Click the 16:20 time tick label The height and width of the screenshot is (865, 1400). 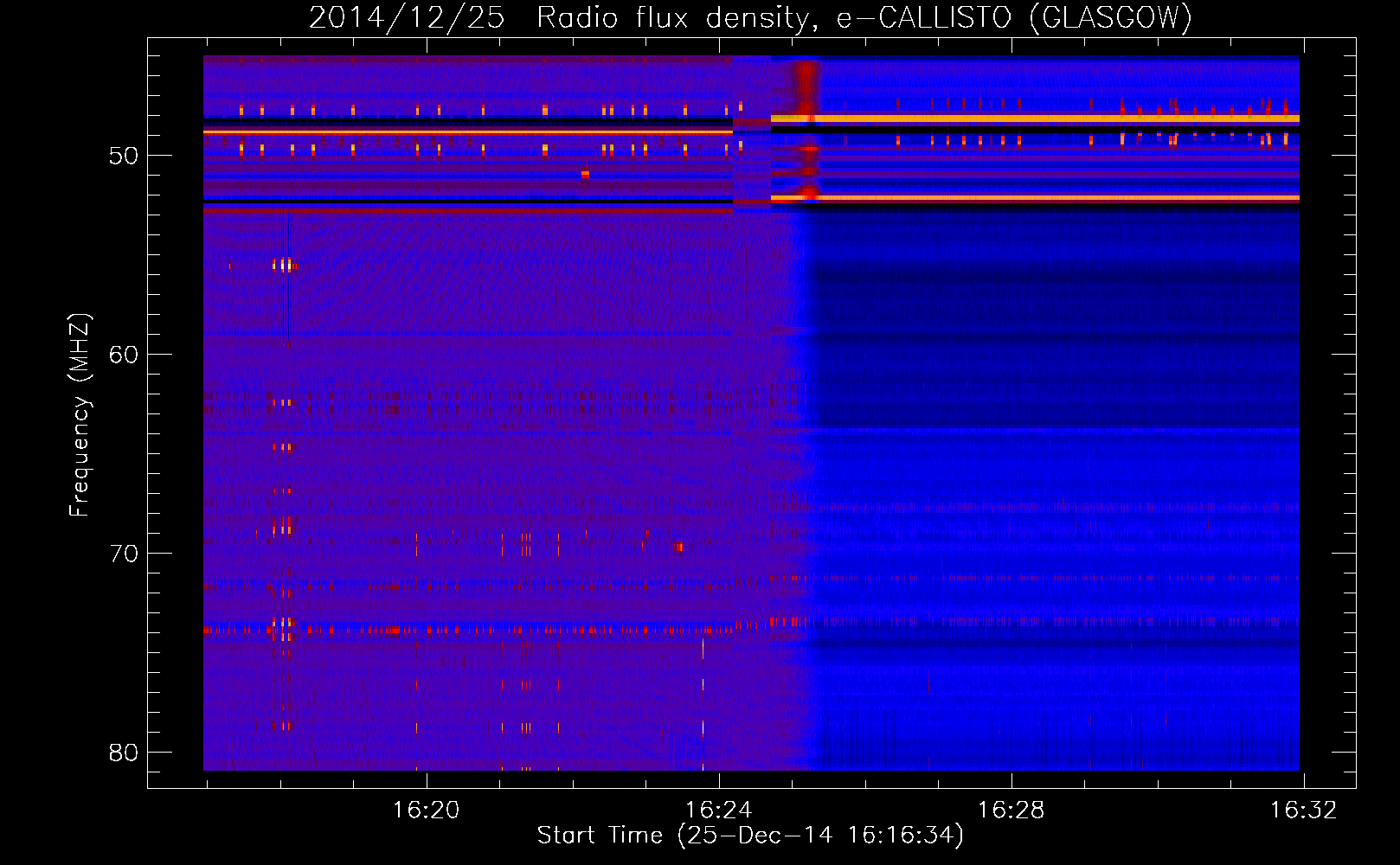(x=426, y=811)
